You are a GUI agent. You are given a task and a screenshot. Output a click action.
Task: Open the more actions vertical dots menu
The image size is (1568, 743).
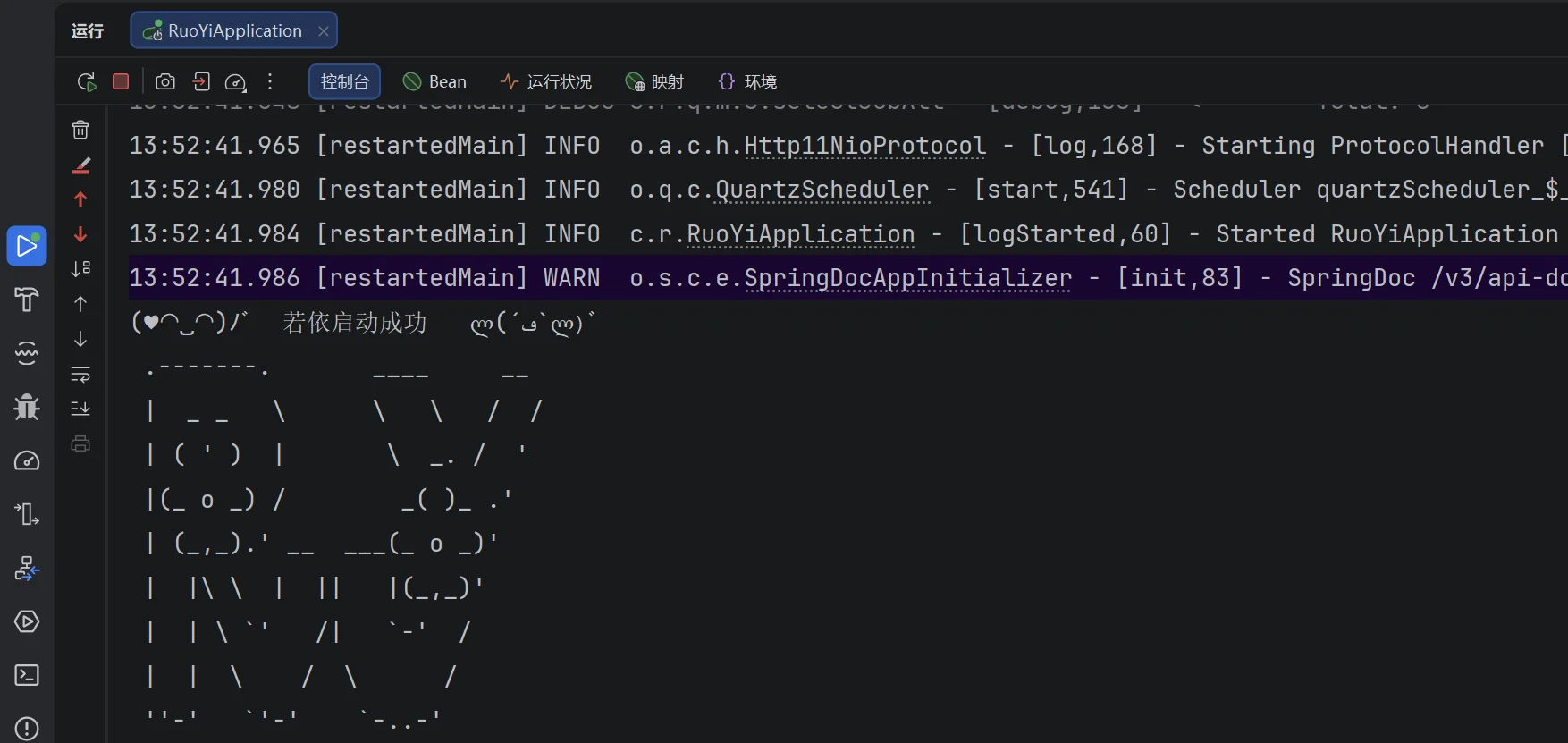[270, 82]
